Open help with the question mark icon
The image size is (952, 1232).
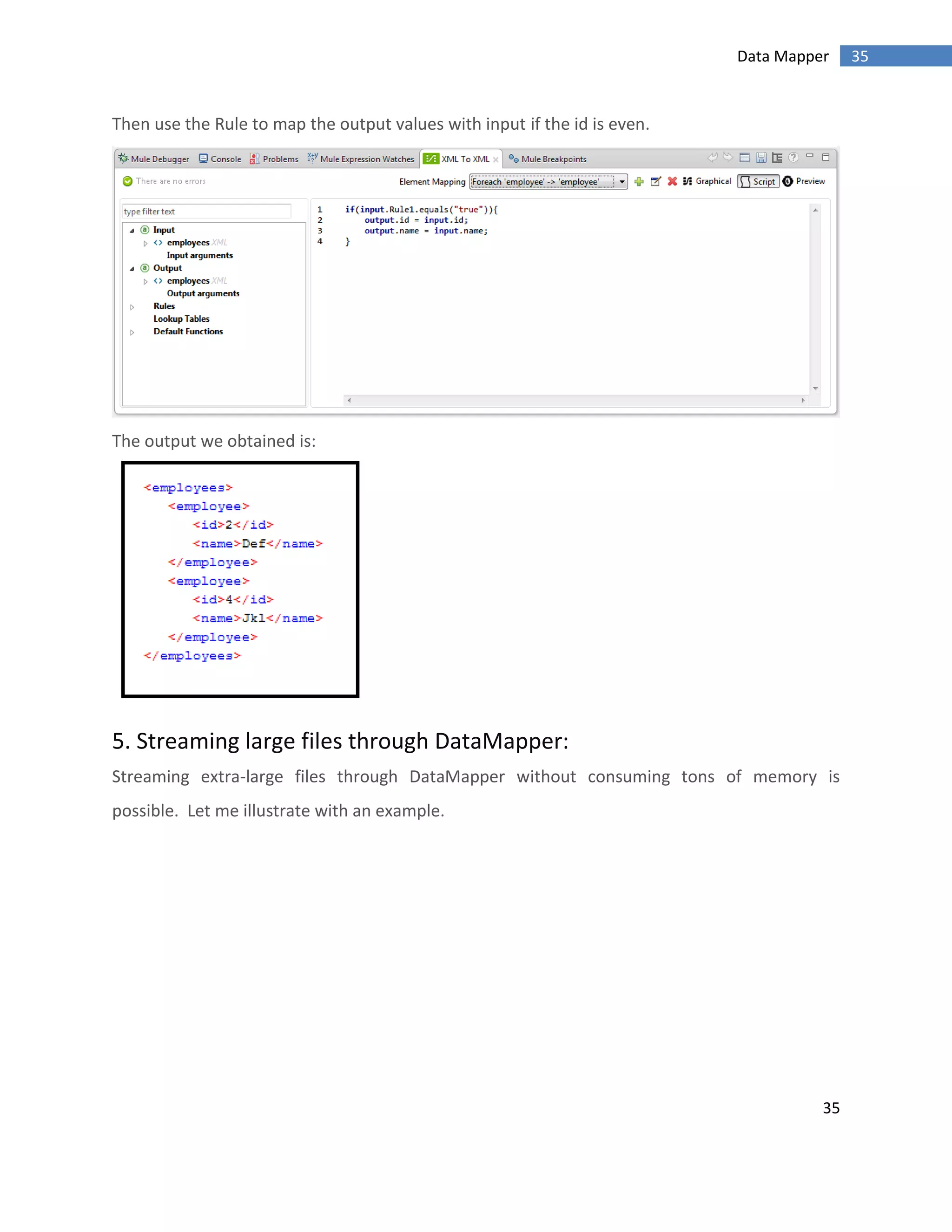point(793,158)
